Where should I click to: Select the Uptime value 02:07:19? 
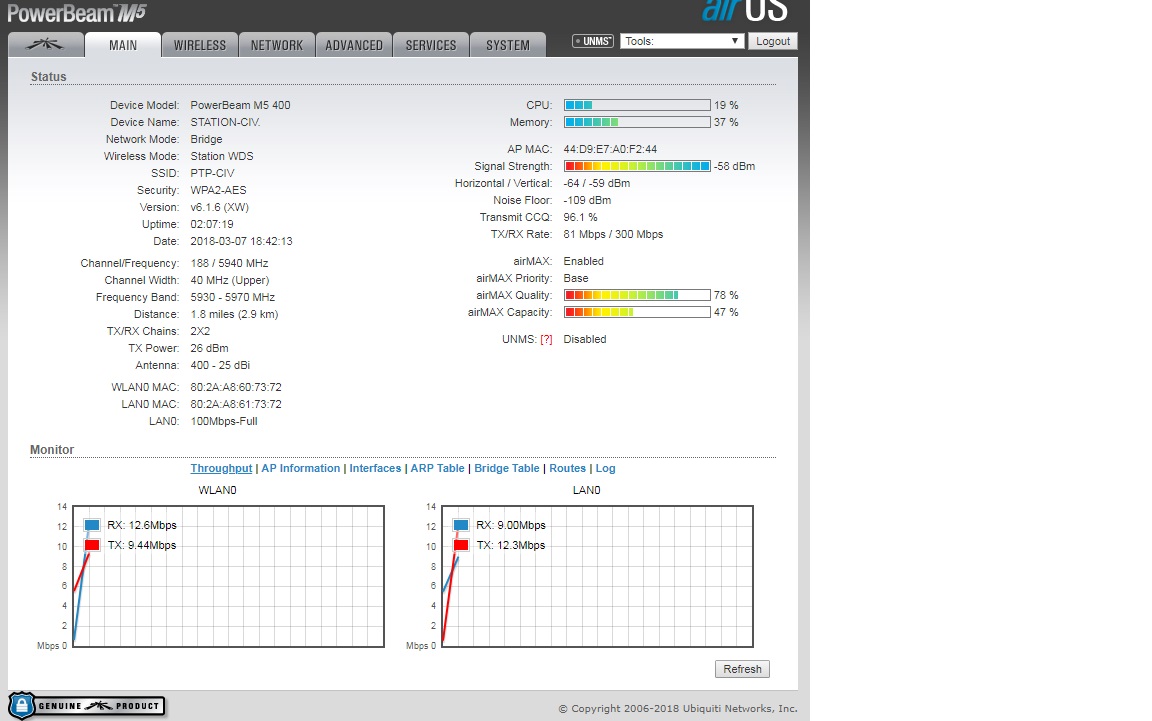[212, 224]
